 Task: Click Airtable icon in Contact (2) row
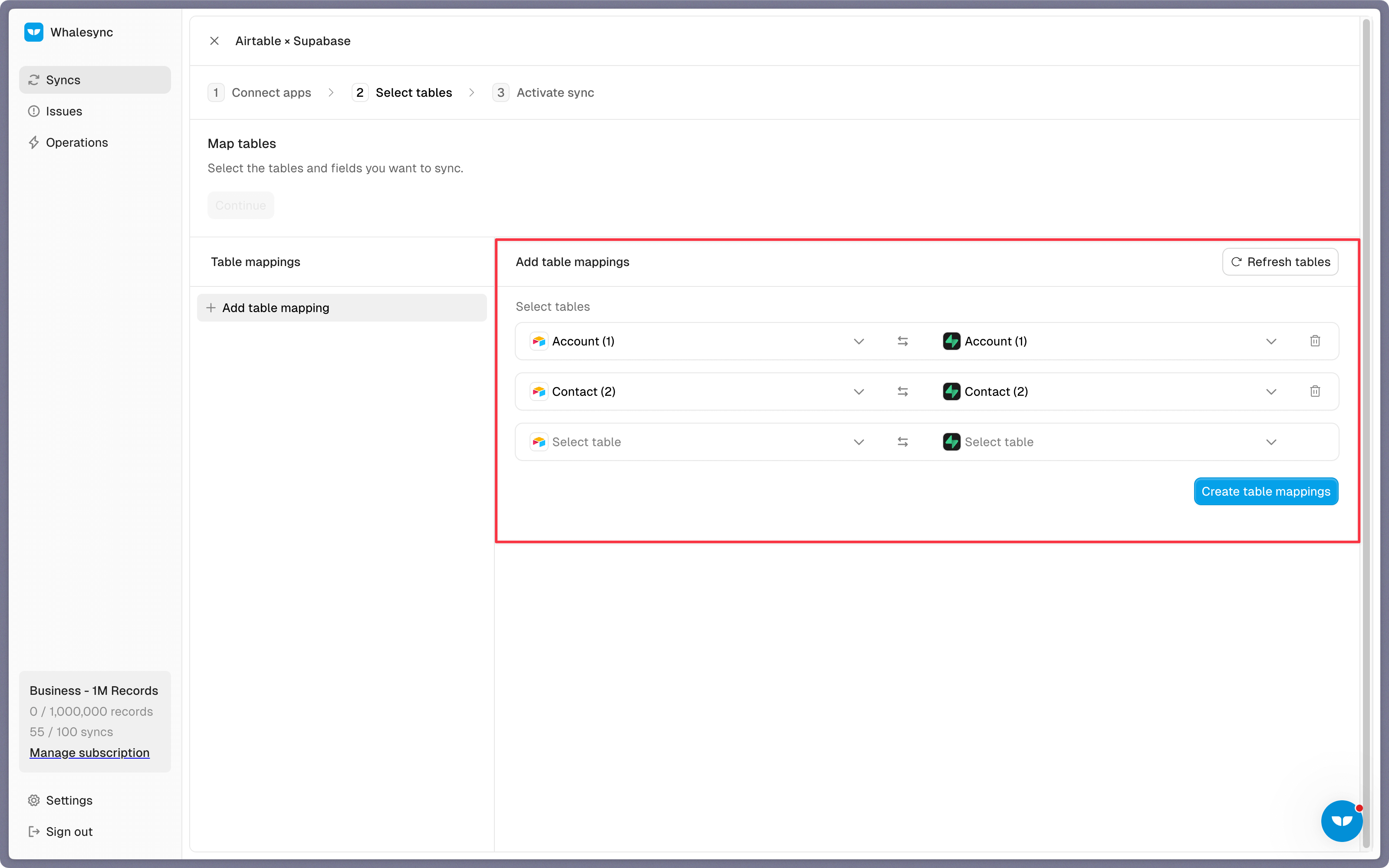pyautogui.click(x=539, y=391)
